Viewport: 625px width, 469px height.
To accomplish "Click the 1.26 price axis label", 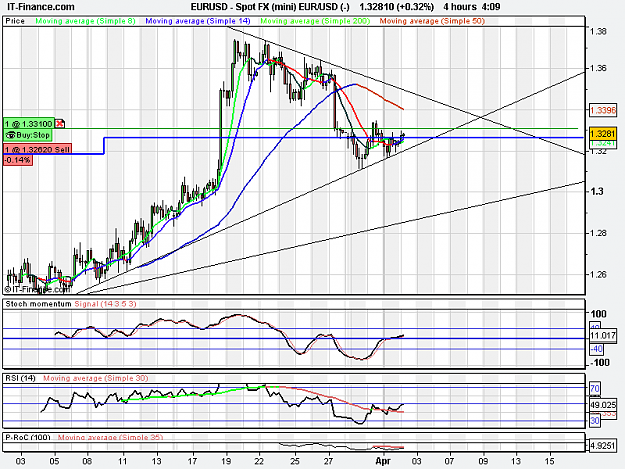I will 598,274.
